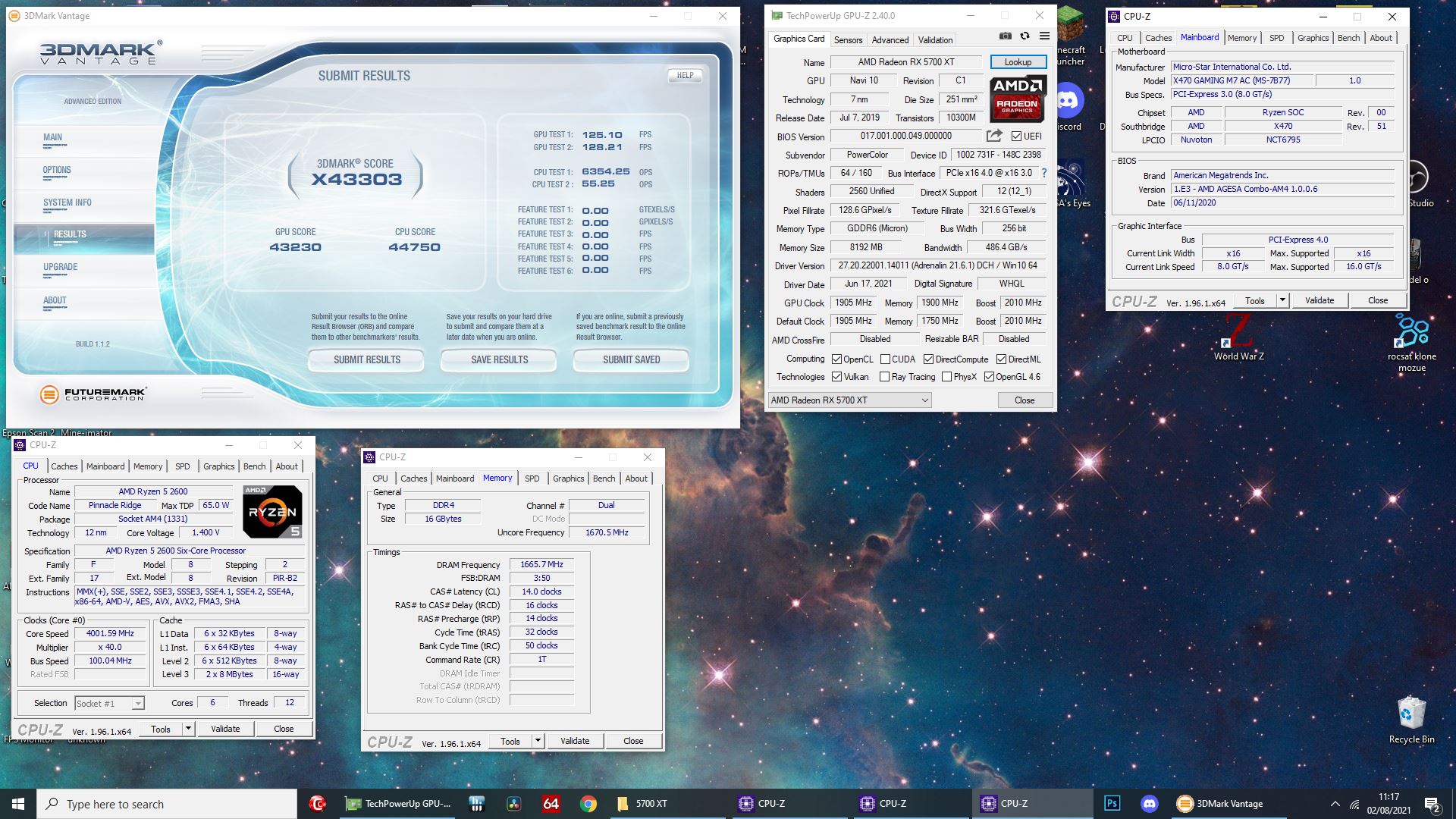Viewport: 1456px width, 819px height.
Task: Open the taskbar clock showing 11:17
Action: coord(1389,804)
